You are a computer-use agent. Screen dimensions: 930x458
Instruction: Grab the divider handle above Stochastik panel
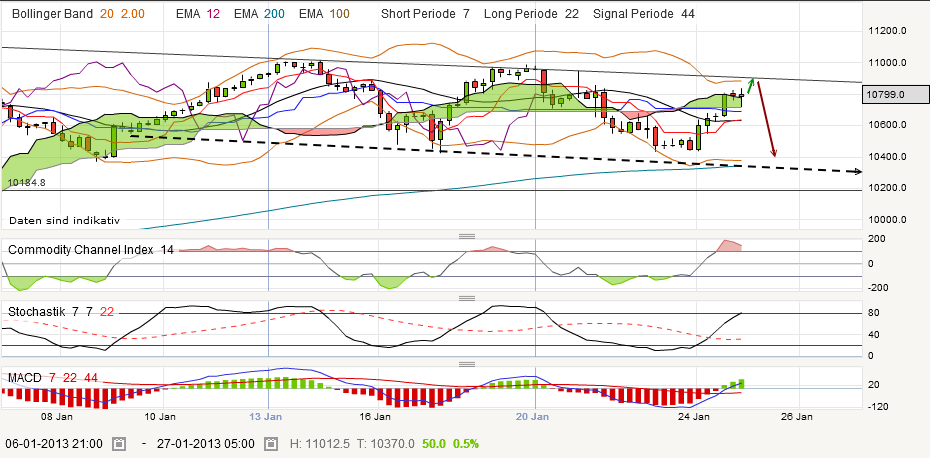[x=467, y=298]
